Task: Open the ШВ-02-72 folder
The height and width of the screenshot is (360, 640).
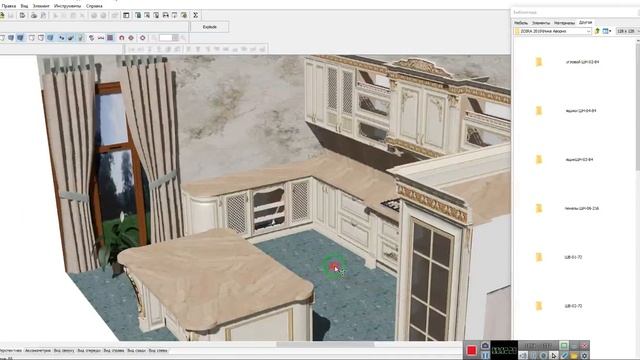Action: click(x=573, y=306)
